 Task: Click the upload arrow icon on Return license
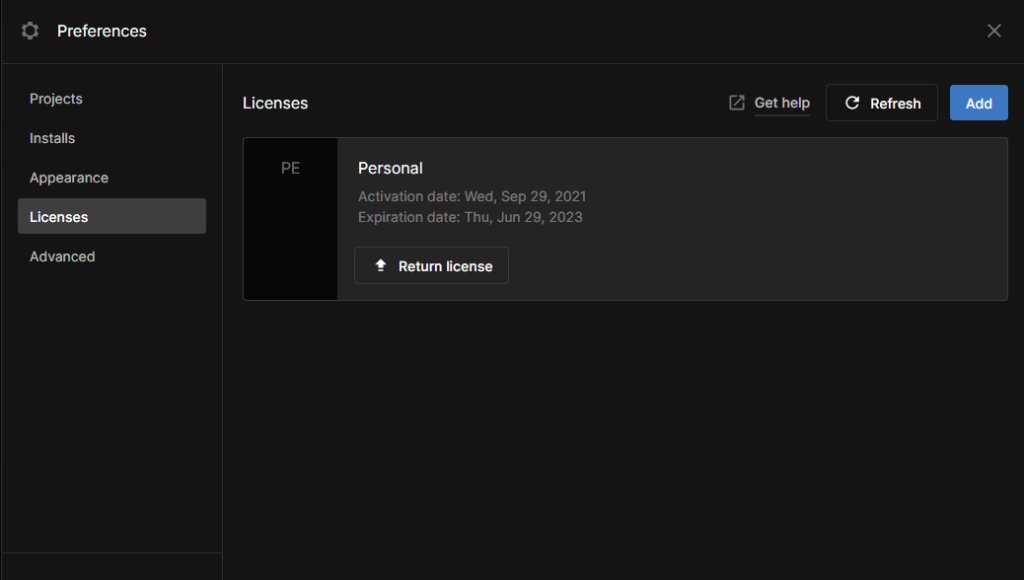click(380, 266)
